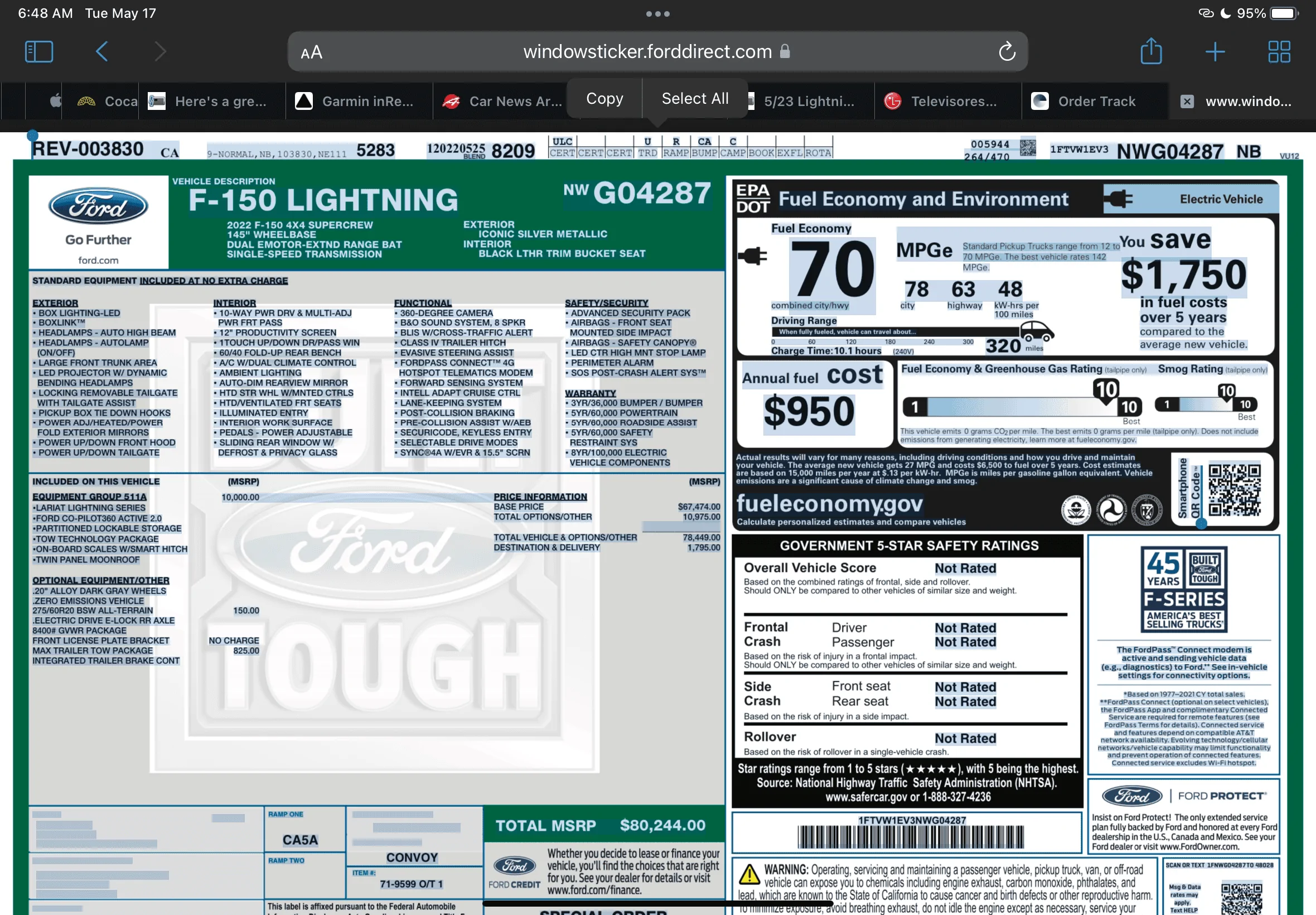The height and width of the screenshot is (915, 1316).
Task: Tap the windowsticker.forddirect.com address field
Action: click(x=647, y=51)
